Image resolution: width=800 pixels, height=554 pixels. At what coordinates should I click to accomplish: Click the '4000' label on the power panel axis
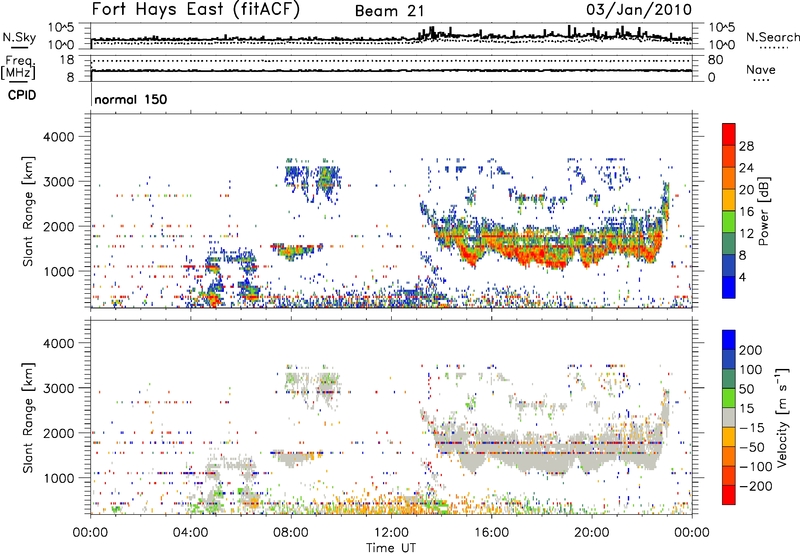58,137
